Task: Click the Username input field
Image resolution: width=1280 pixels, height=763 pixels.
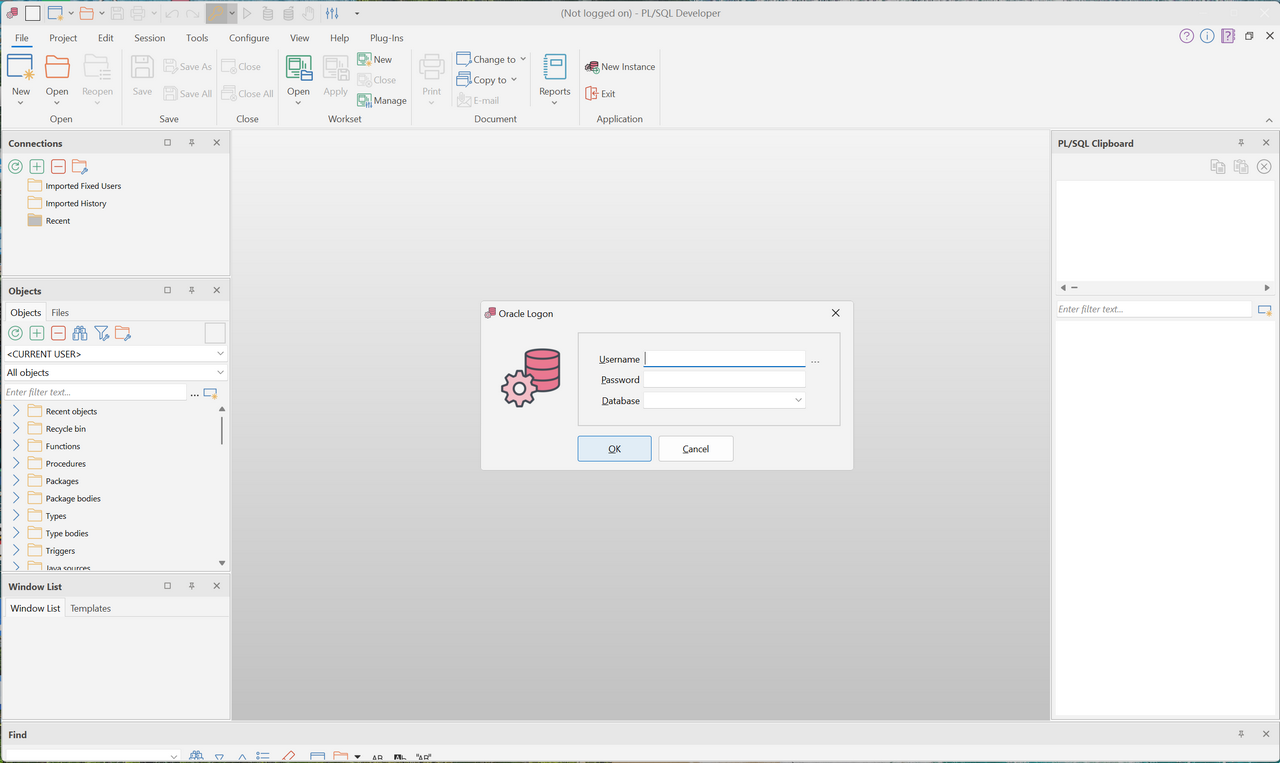Action: tap(722, 358)
